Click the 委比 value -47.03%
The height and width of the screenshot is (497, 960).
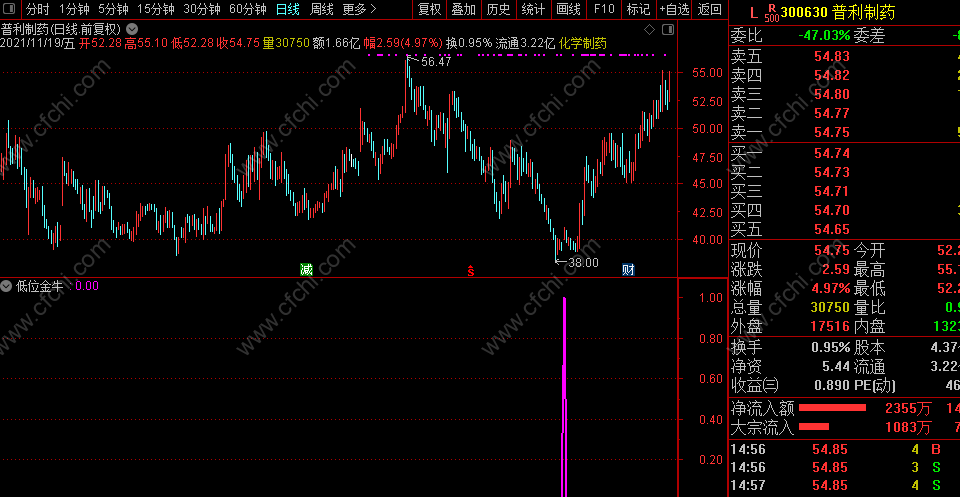[x=824, y=36]
